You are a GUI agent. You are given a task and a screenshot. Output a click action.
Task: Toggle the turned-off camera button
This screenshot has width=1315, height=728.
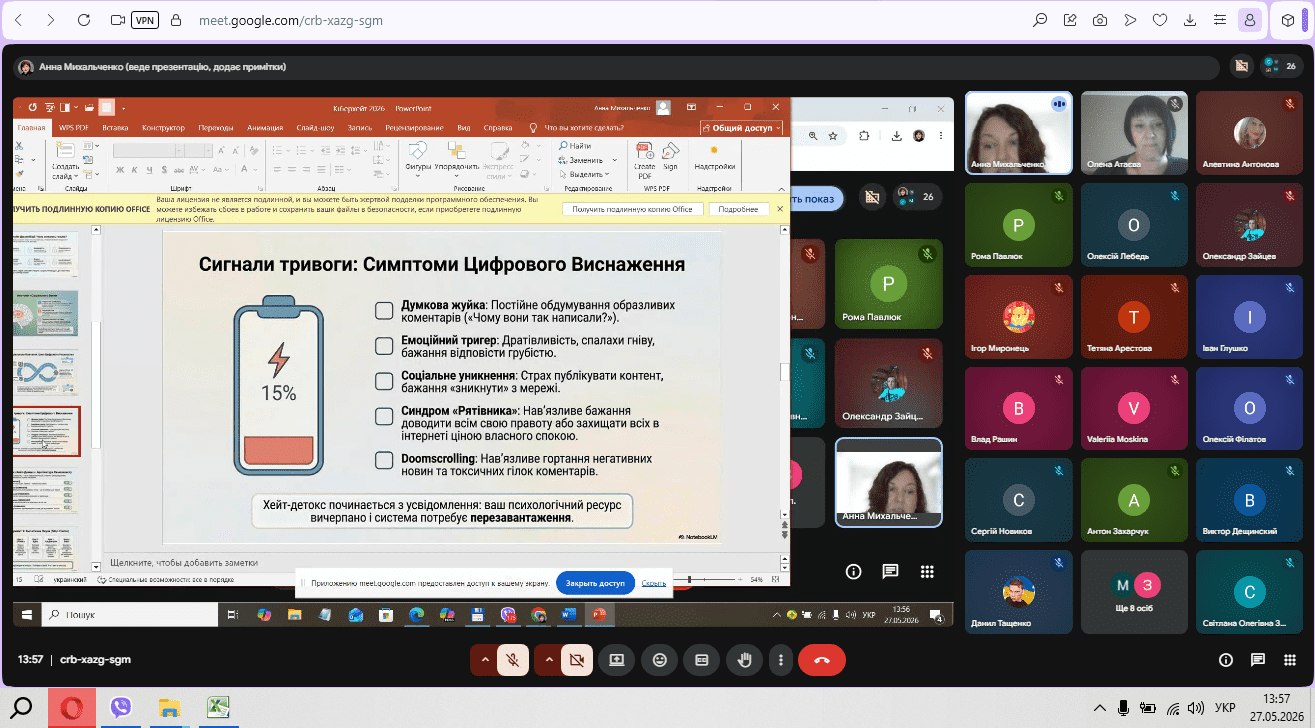click(x=575, y=660)
